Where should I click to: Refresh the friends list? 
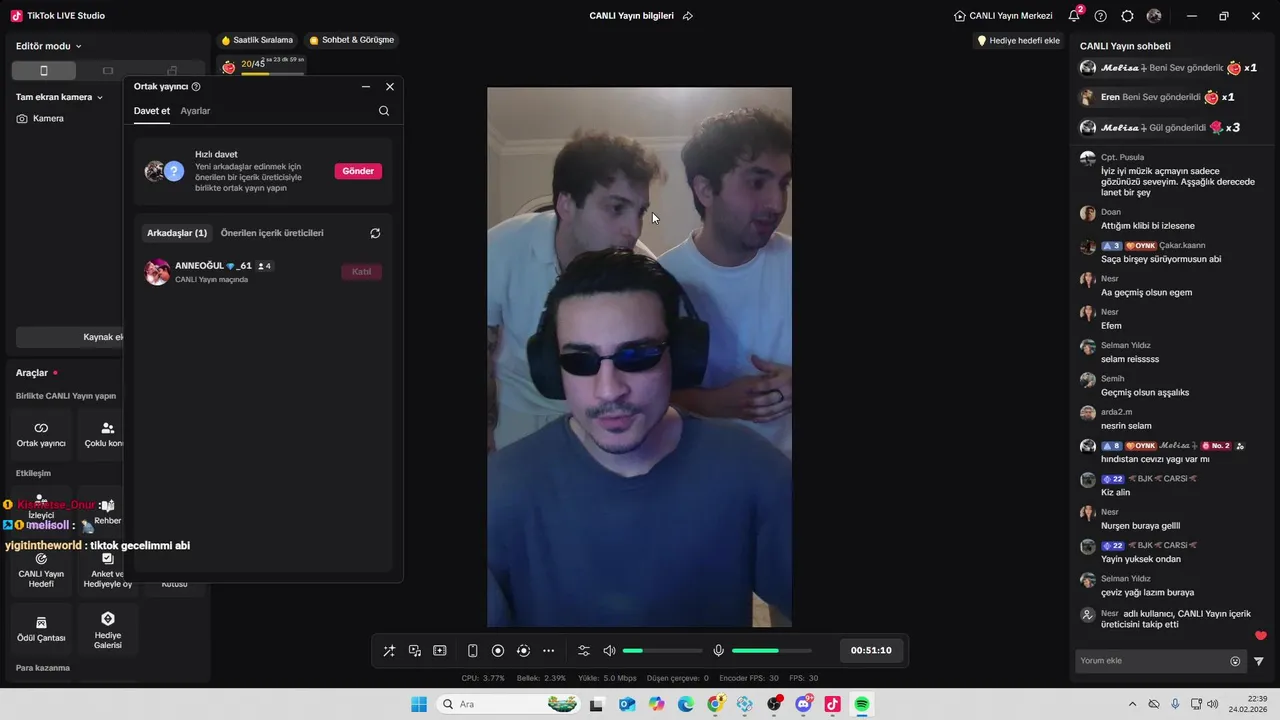(x=375, y=233)
